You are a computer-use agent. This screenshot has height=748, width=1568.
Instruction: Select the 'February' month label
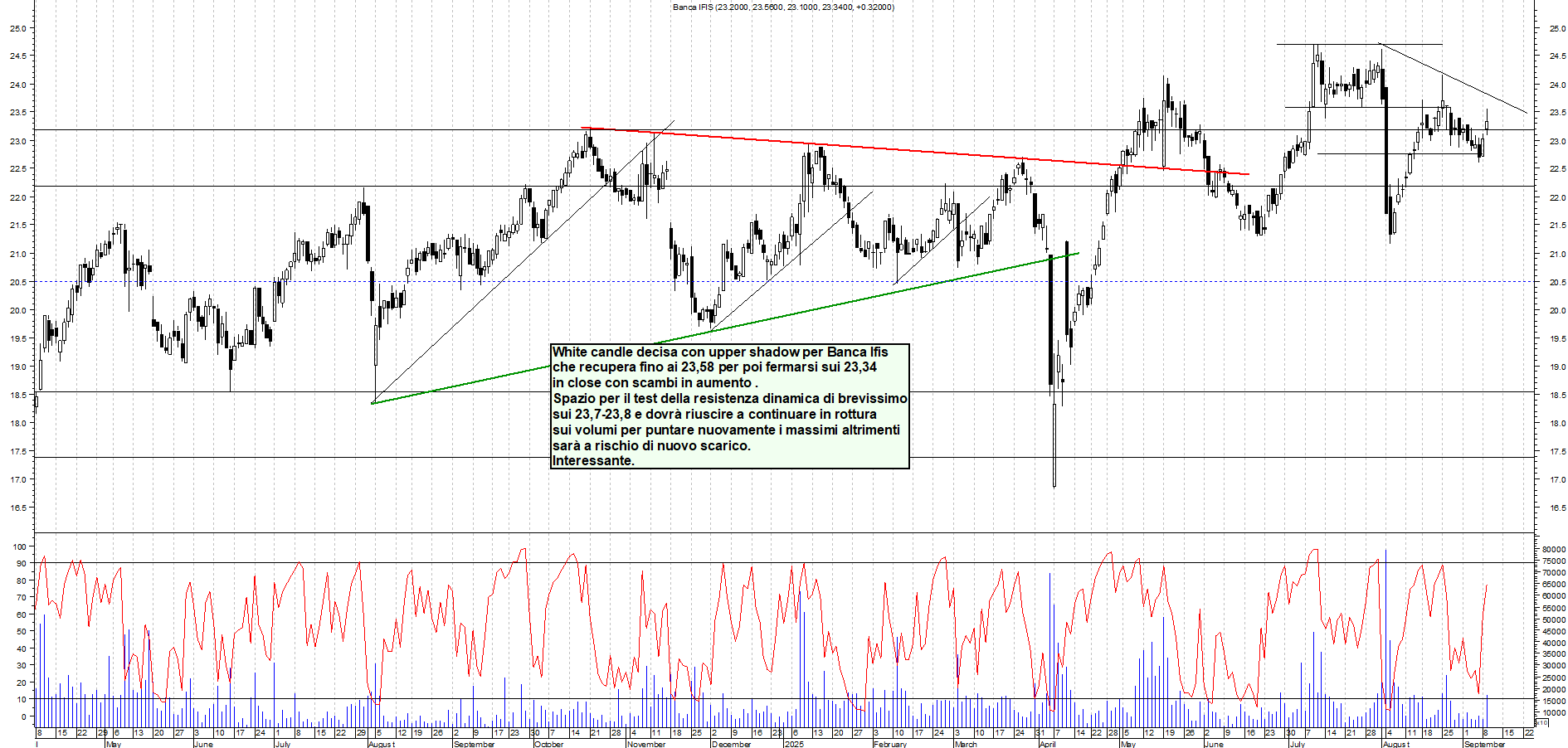click(x=890, y=744)
